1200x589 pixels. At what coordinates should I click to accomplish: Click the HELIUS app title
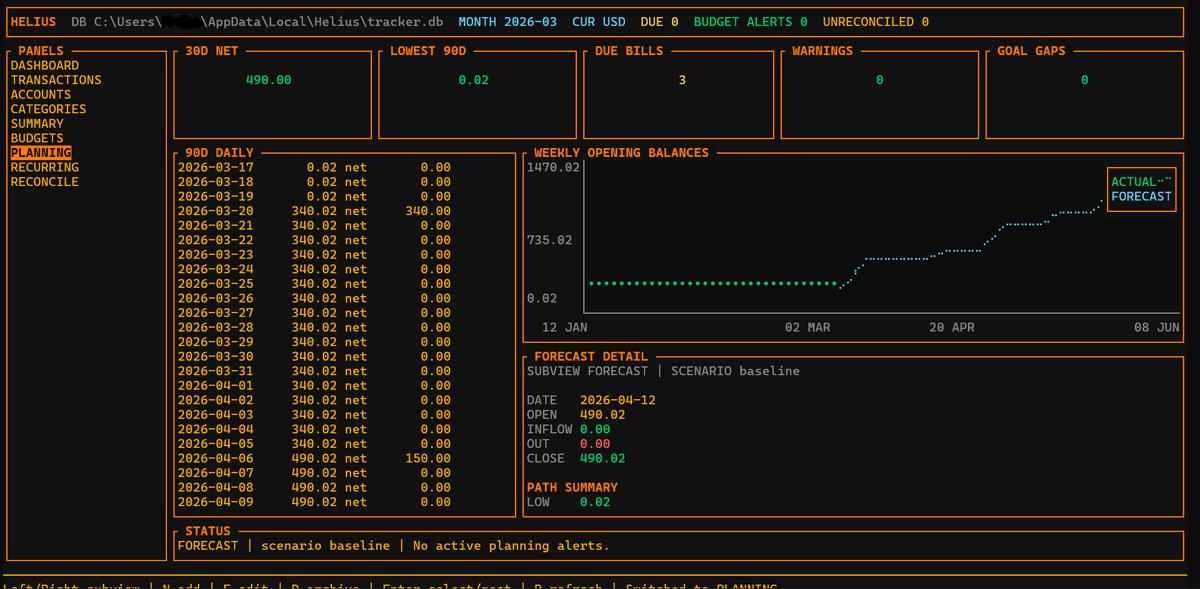click(33, 22)
